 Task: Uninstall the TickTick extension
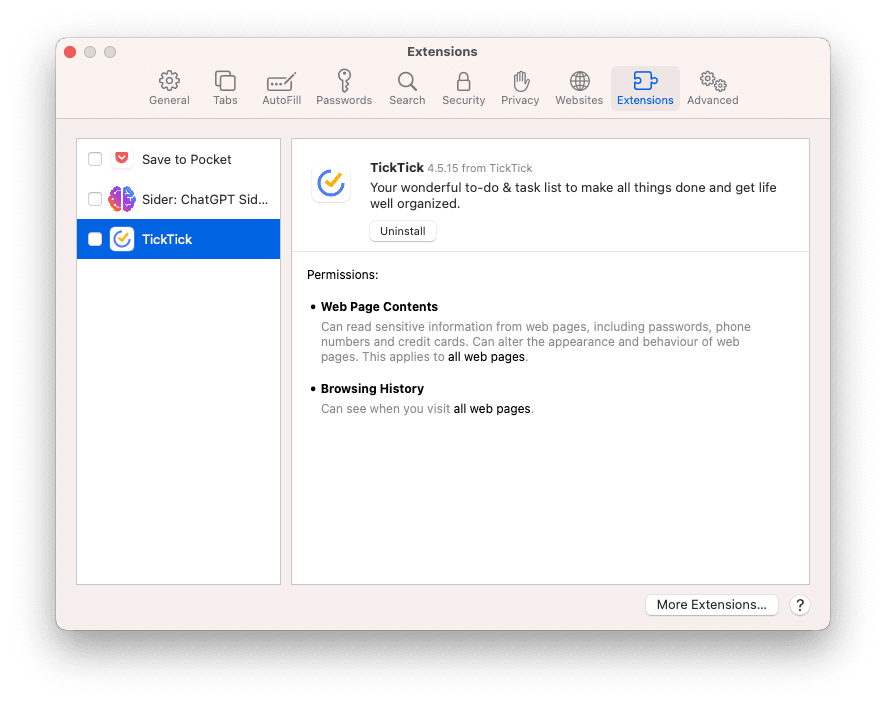click(402, 231)
